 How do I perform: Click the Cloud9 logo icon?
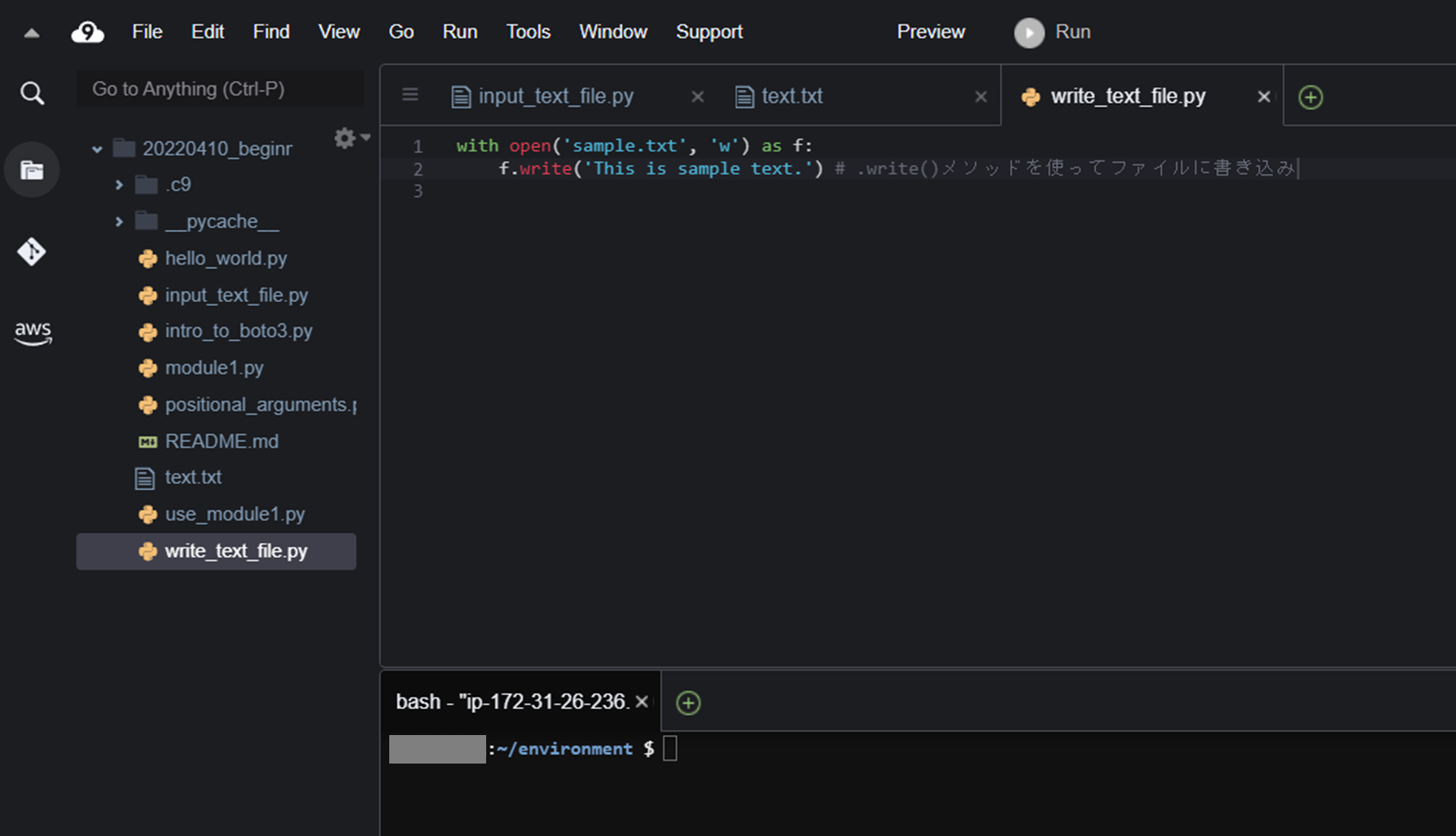tap(88, 33)
